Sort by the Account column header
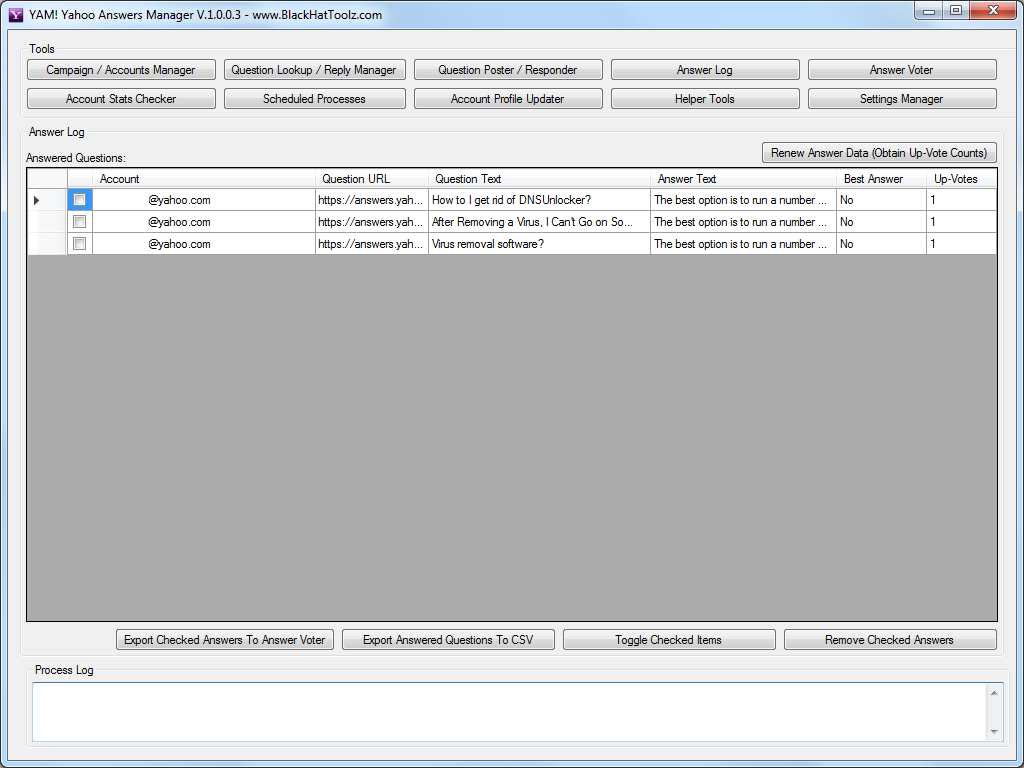 pyautogui.click(x=204, y=179)
